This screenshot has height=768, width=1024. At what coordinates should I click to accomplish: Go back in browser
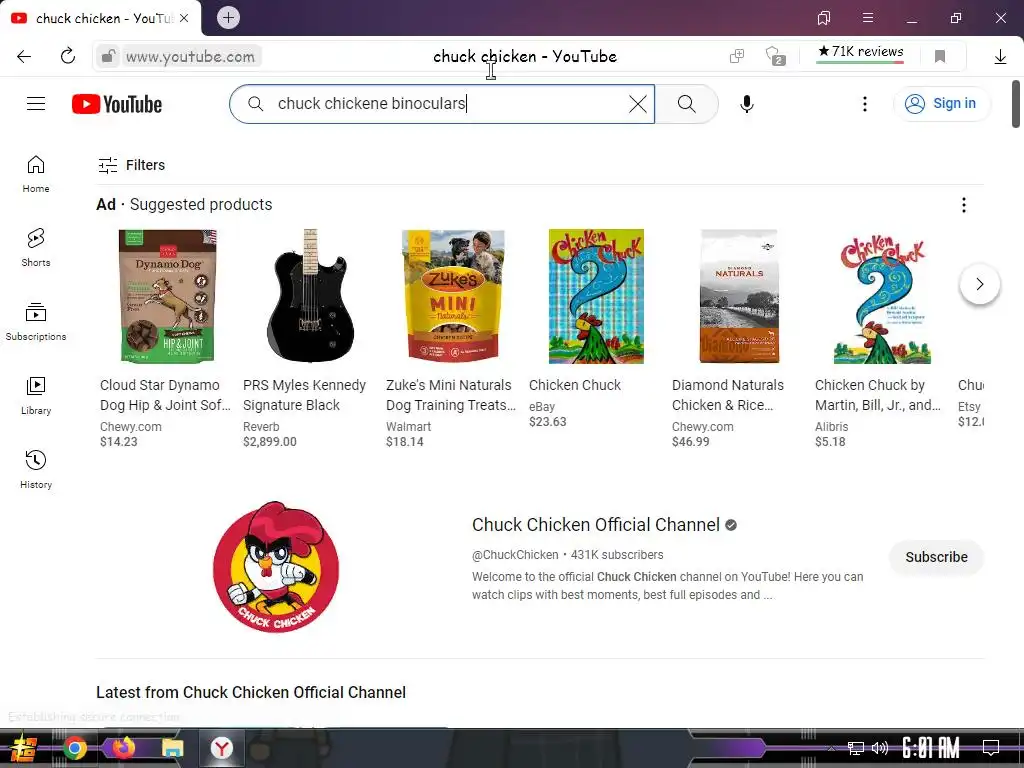pyautogui.click(x=24, y=56)
